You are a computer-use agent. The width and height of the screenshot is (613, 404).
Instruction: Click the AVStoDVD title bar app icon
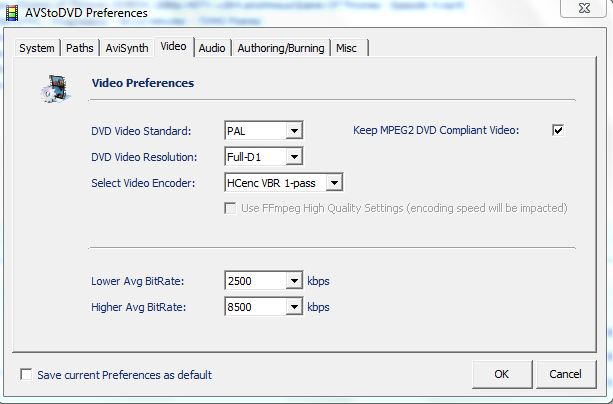12,12
